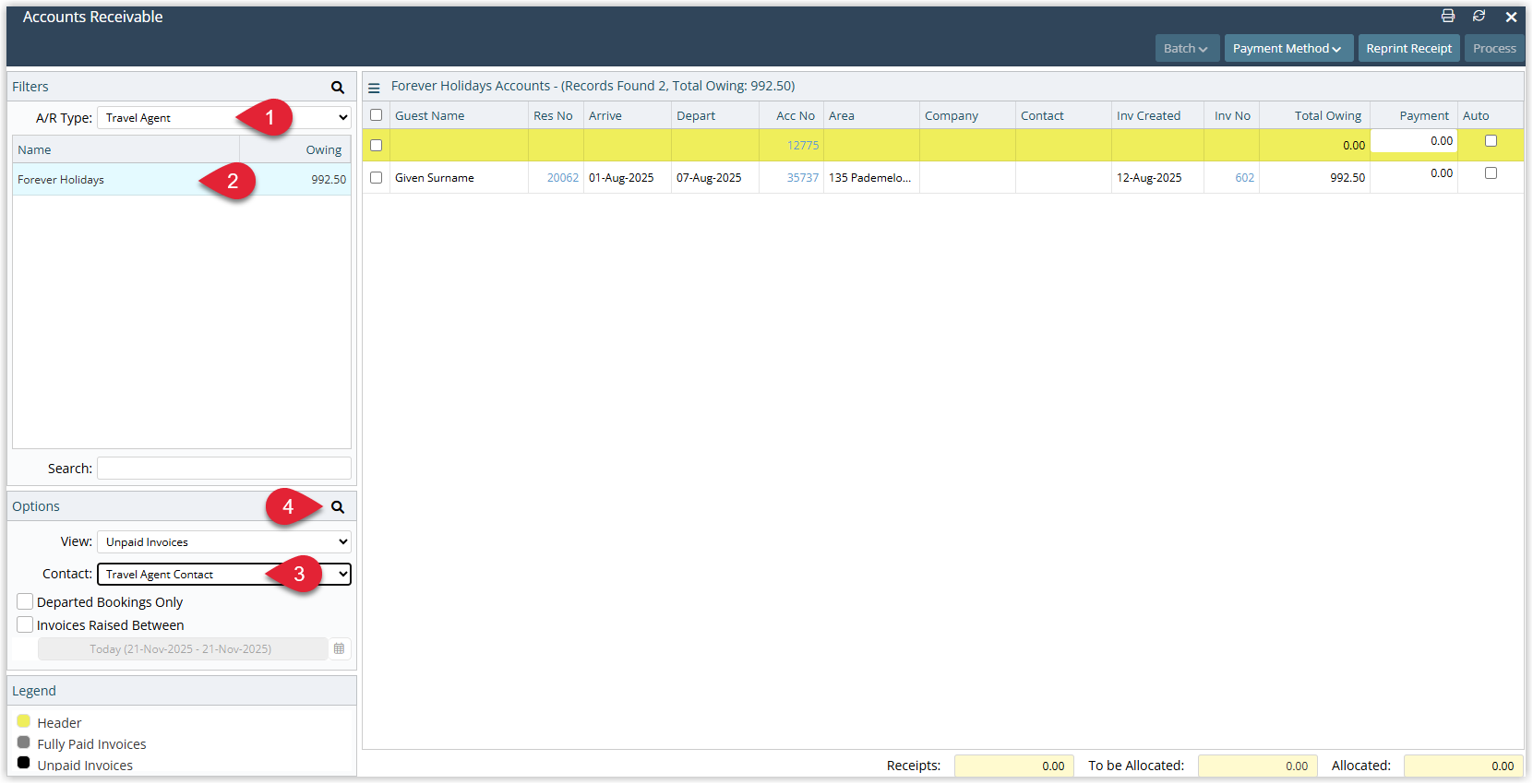Click the Allocated amount field

tap(1463, 766)
